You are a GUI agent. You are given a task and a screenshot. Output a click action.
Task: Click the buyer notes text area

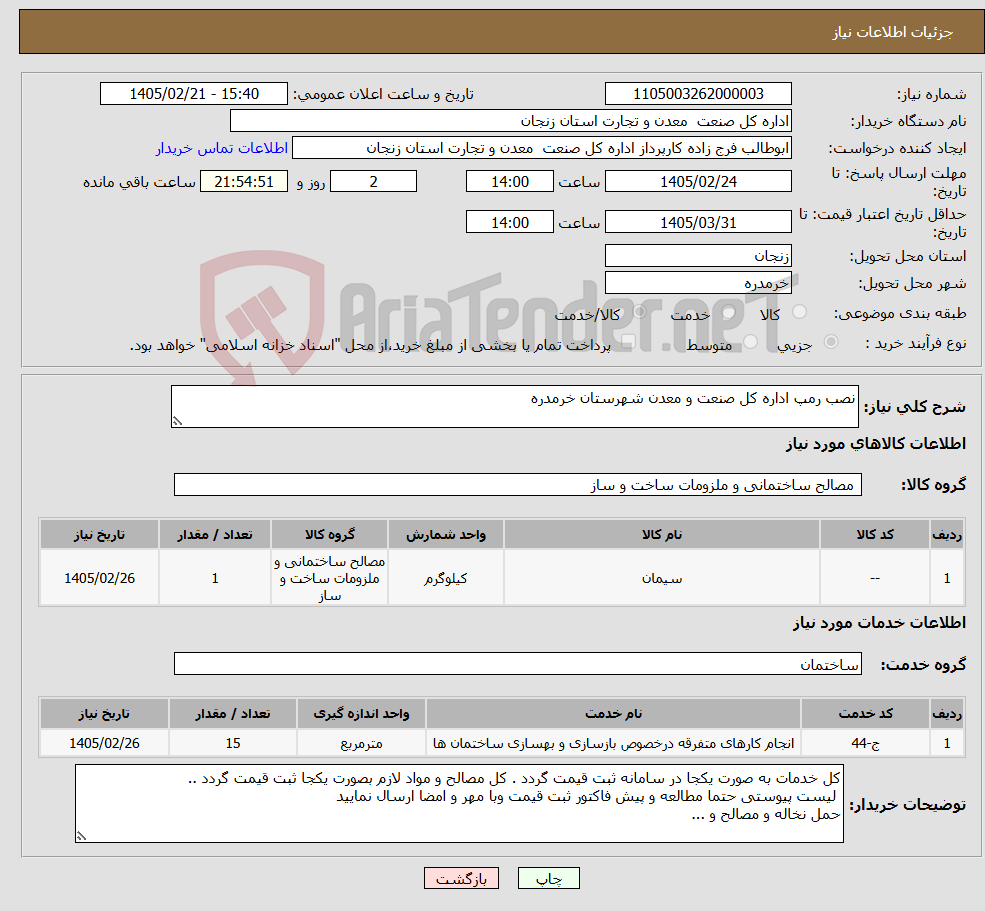(459, 804)
